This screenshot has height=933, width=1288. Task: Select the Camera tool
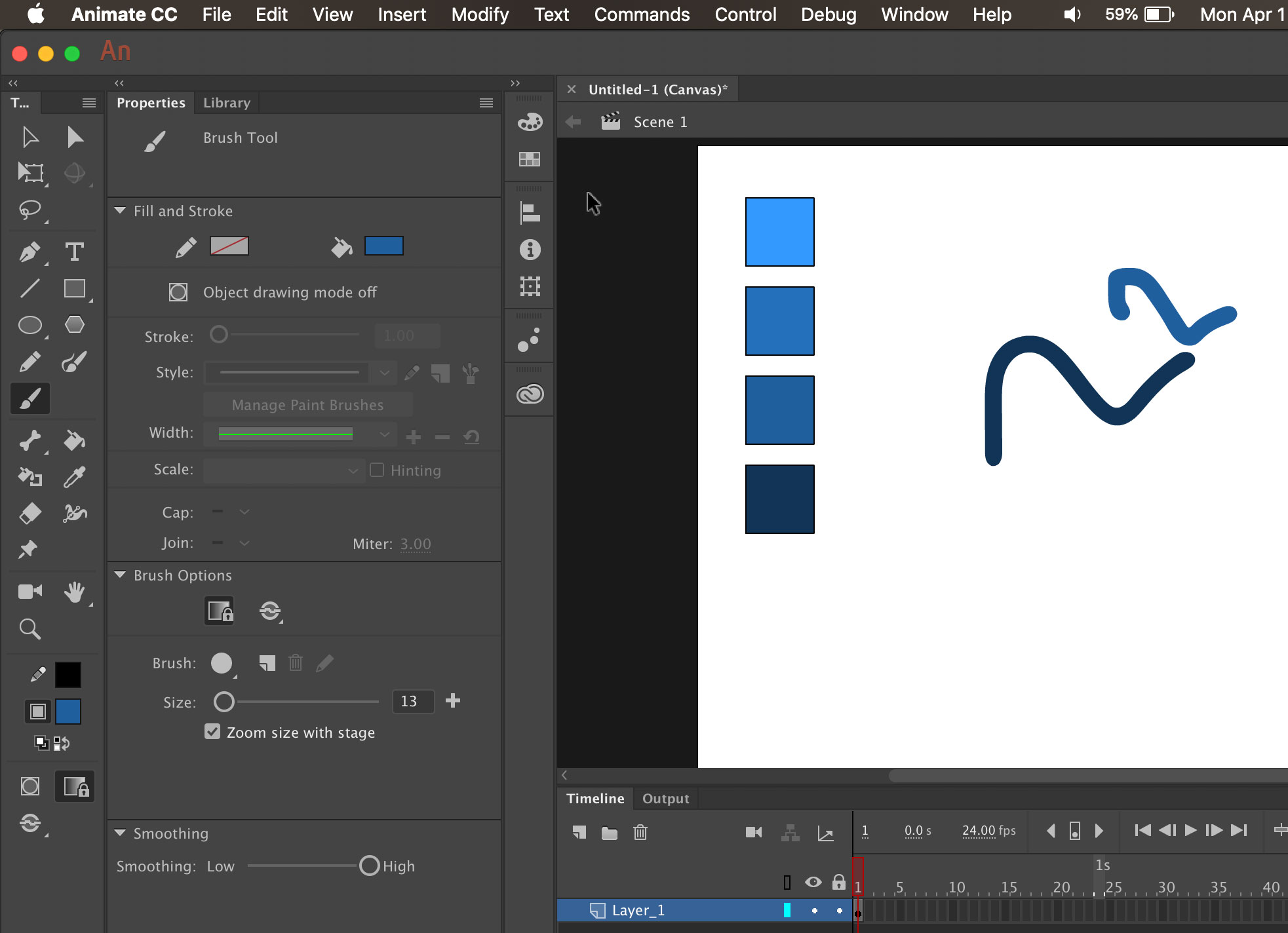29,591
